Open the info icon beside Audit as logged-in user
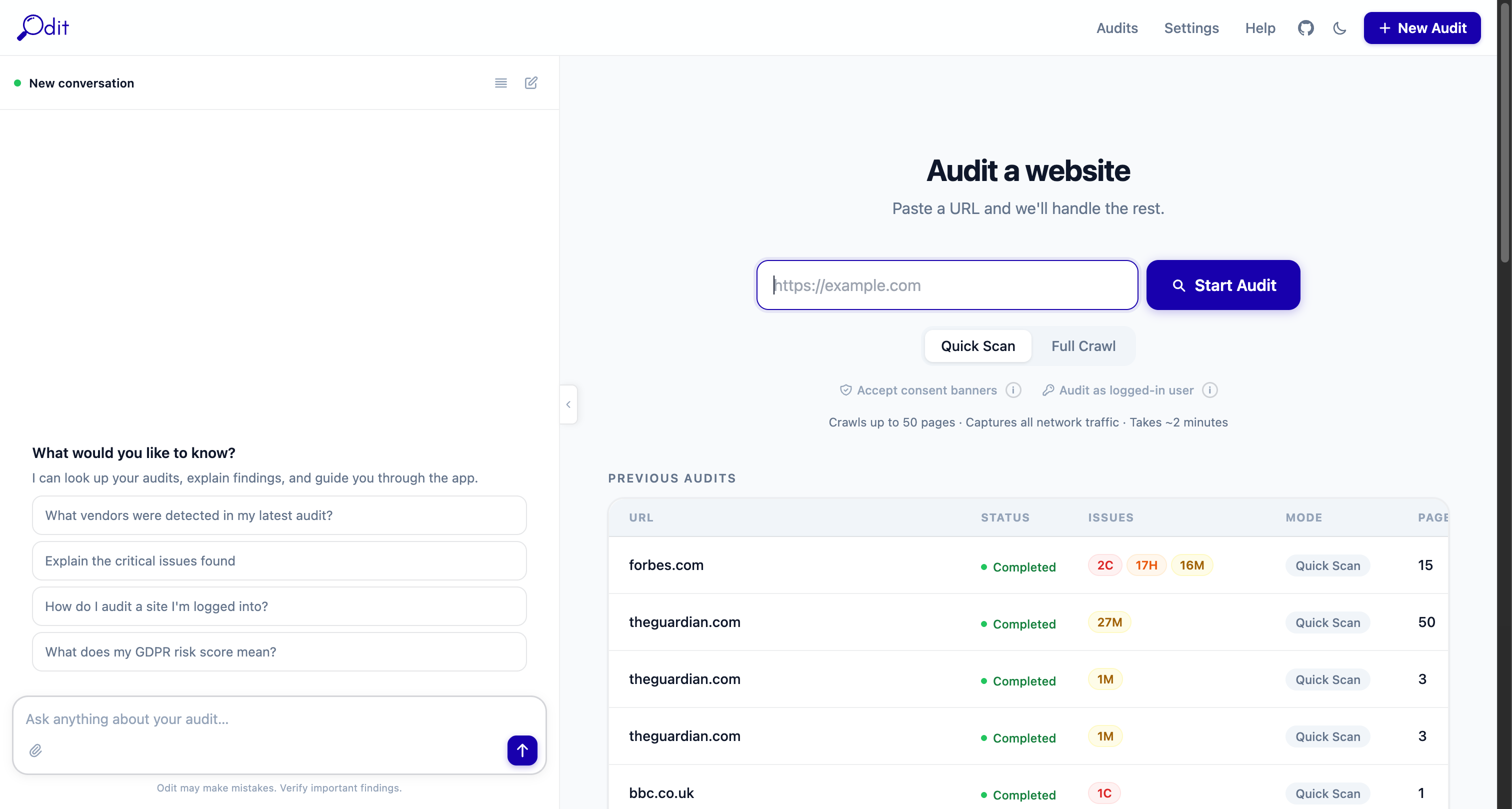This screenshot has width=1512, height=809. 1210,390
